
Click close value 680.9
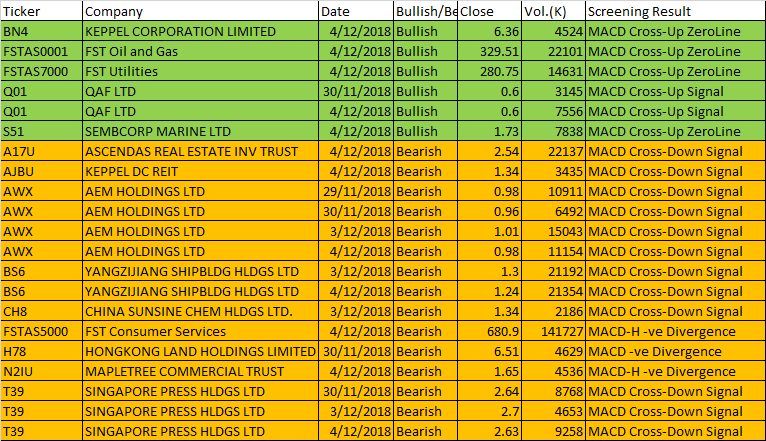pos(489,332)
